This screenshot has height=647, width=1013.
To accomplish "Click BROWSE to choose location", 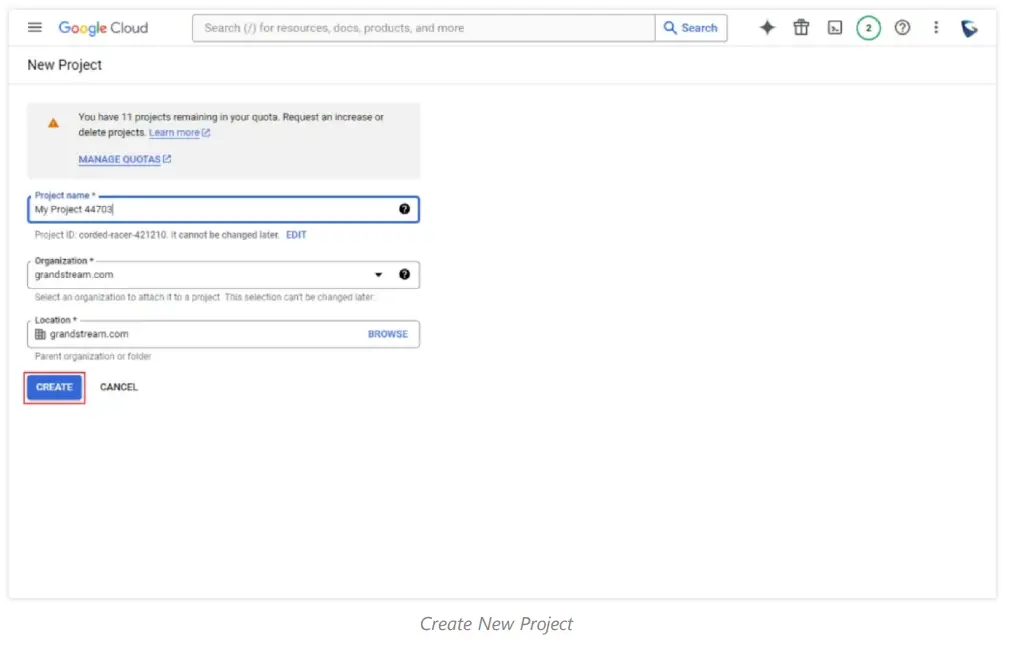I will point(388,334).
